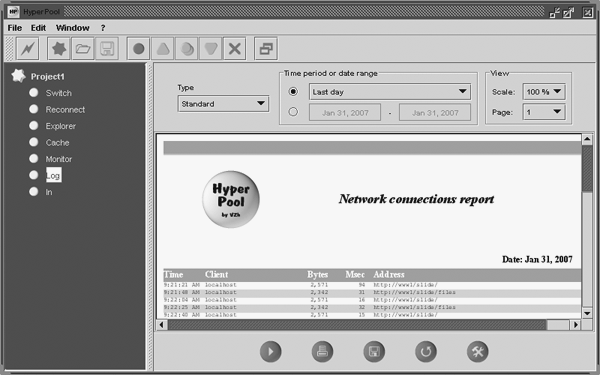Click the round print report button
Viewport: 600px width, 375px height.
[322, 351]
